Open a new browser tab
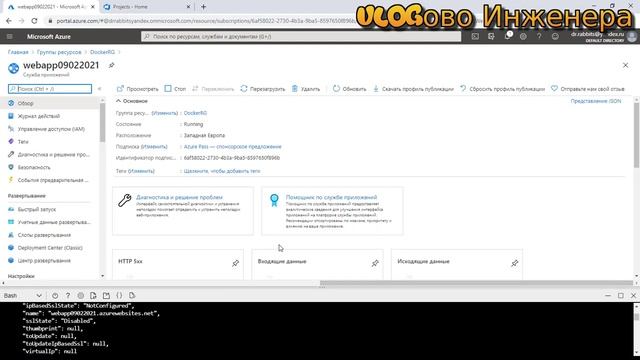The height and width of the screenshot is (360, 640). (203, 7)
